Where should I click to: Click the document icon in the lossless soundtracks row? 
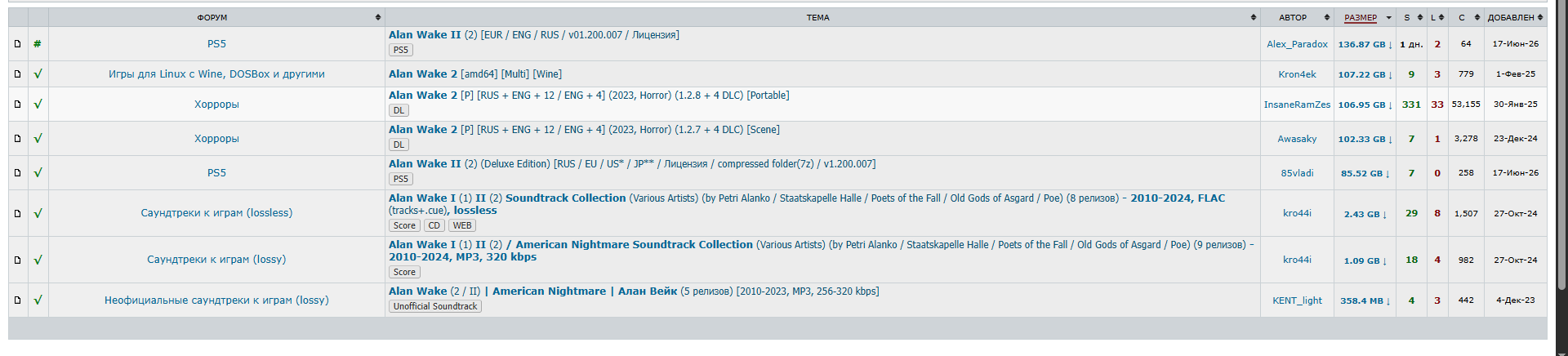pyautogui.click(x=17, y=213)
